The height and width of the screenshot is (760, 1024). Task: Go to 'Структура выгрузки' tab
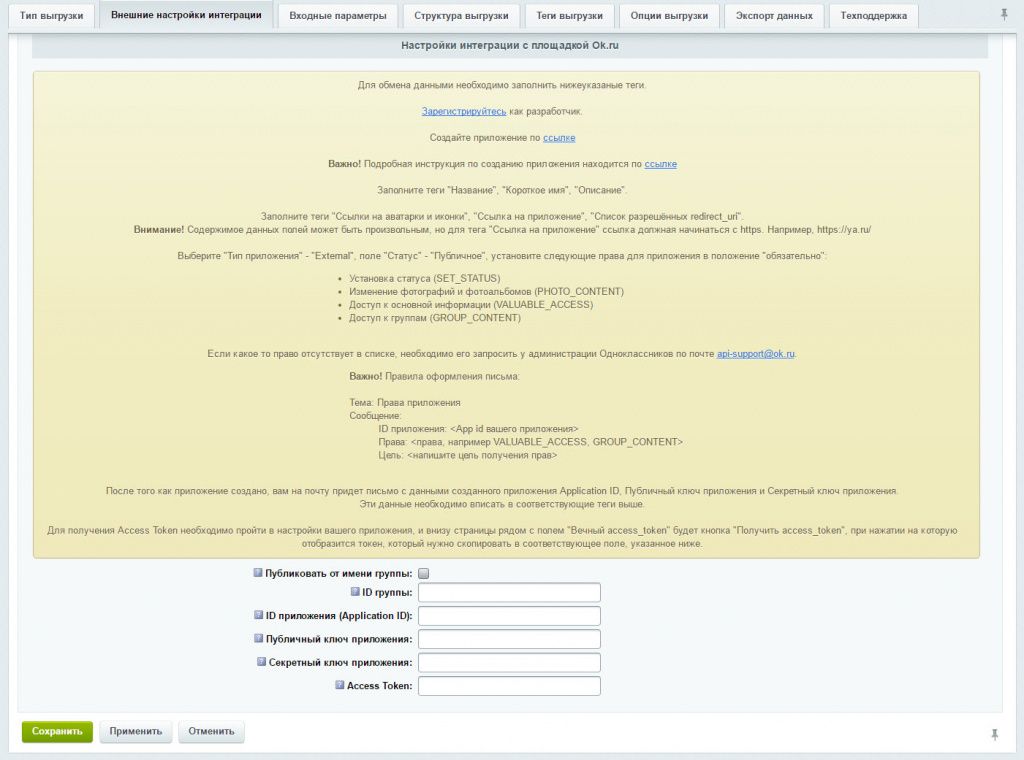coord(461,16)
